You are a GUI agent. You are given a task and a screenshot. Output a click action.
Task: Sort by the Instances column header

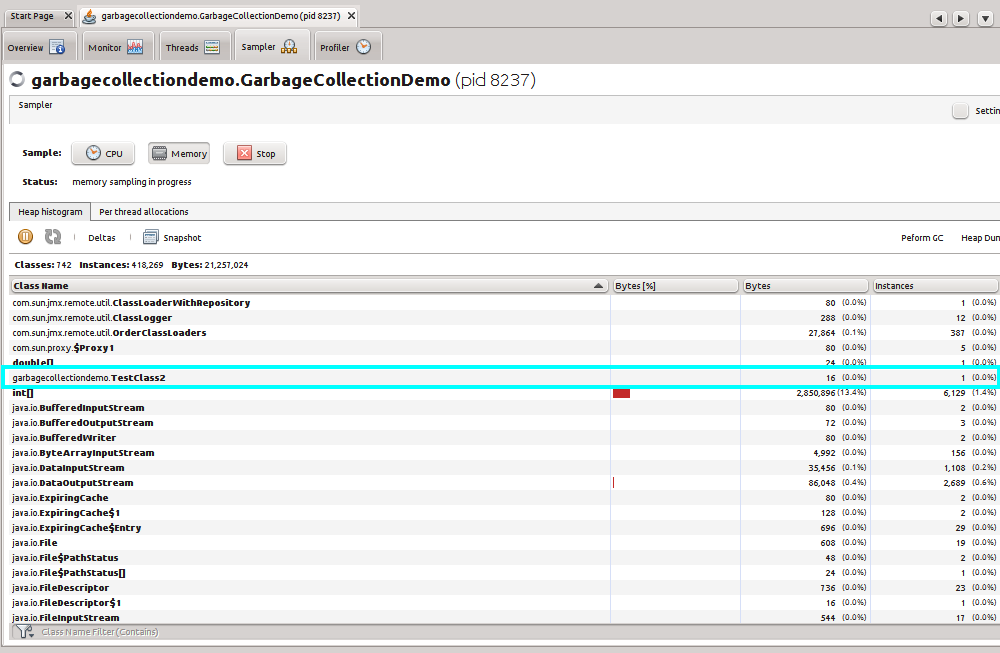pos(935,286)
